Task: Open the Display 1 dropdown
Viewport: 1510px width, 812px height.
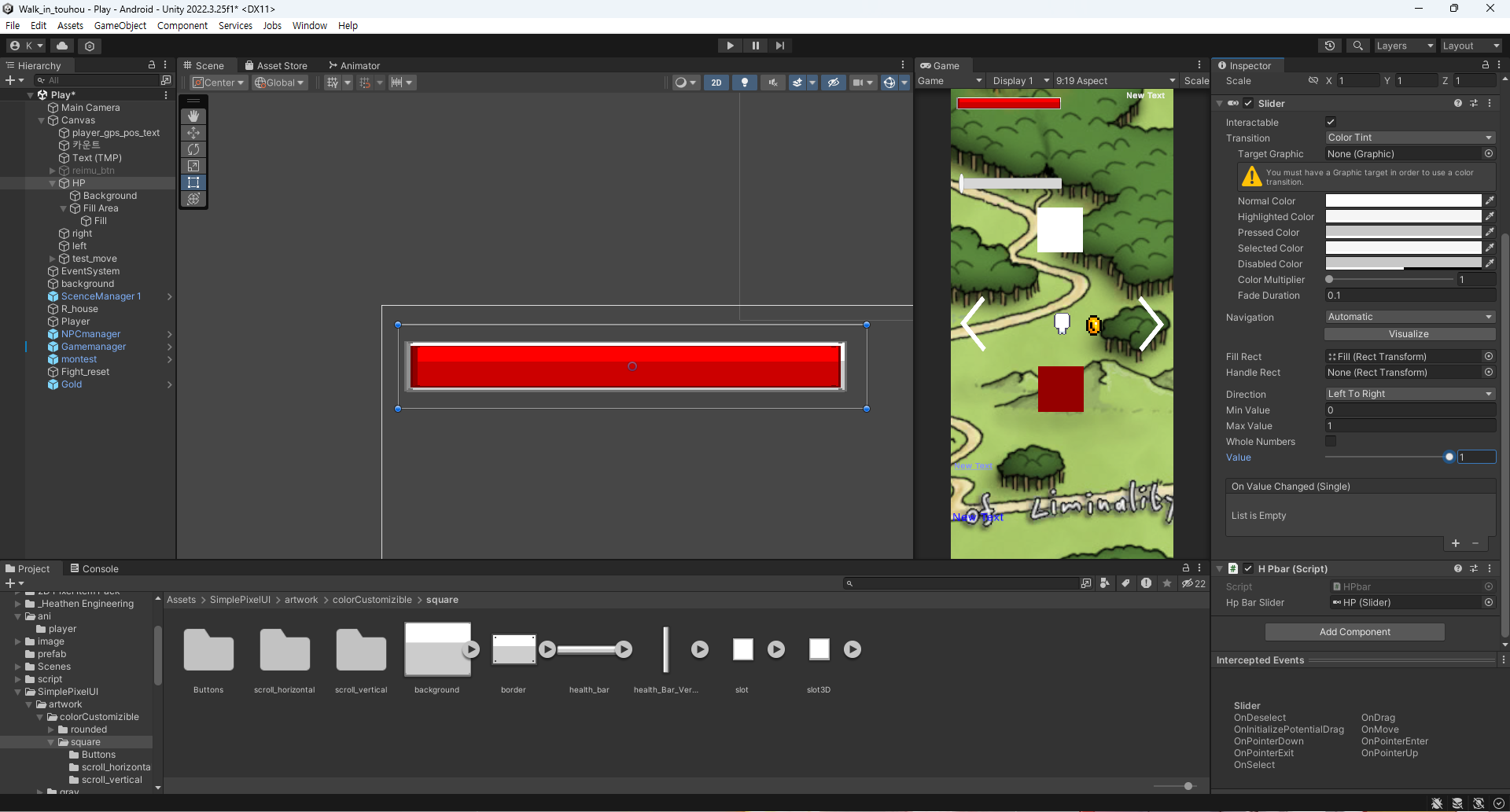Action: click(1020, 81)
